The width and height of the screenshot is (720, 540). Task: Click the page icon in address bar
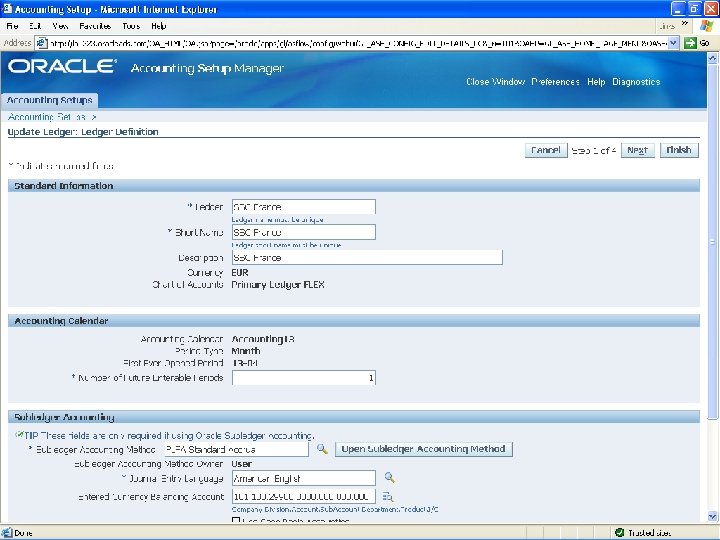(x=42, y=43)
